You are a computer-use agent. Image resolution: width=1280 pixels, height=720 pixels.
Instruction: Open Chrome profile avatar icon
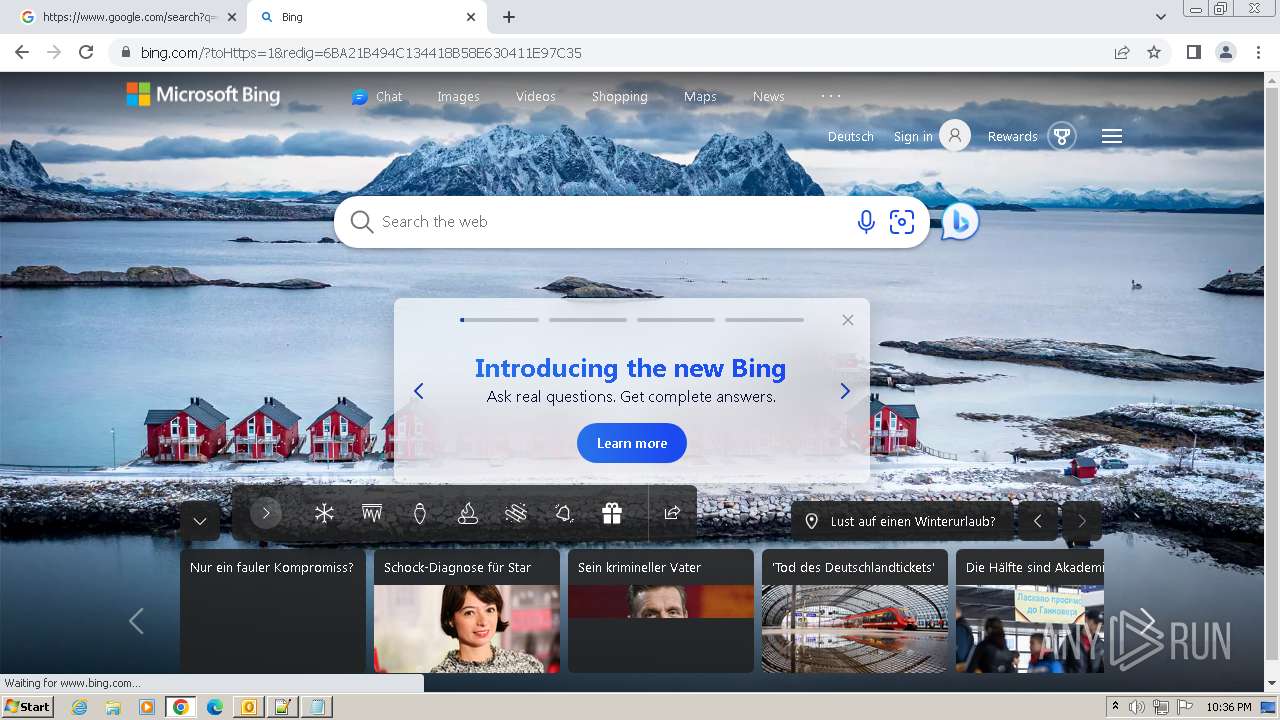click(1225, 52)
